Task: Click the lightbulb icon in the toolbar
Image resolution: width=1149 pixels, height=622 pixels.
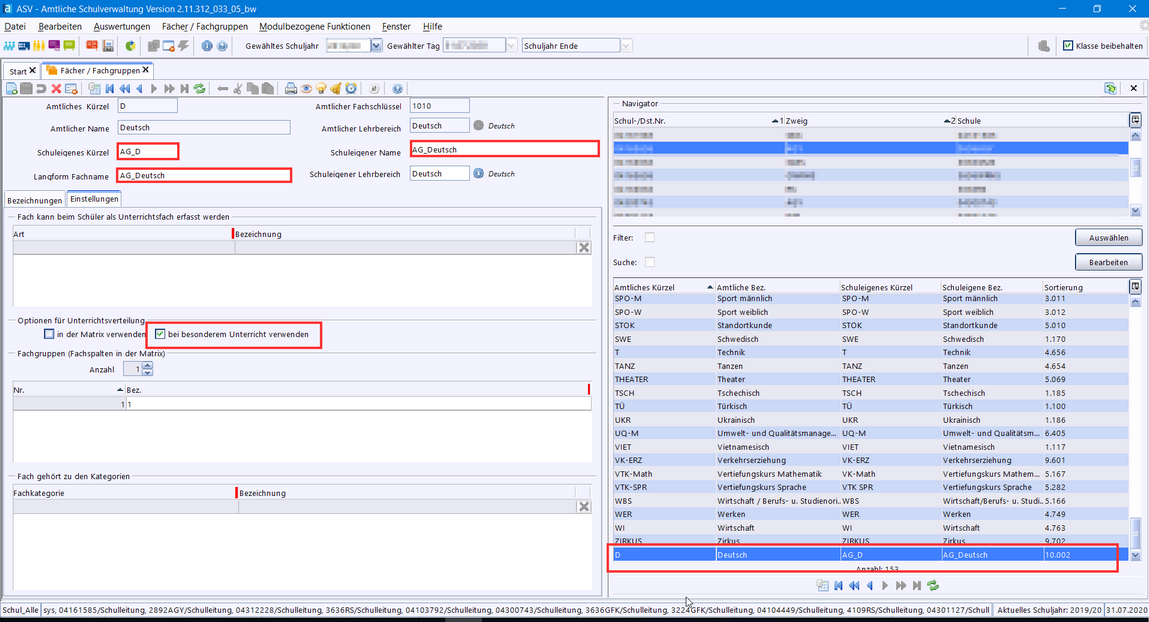Action: tap(322, 89)
